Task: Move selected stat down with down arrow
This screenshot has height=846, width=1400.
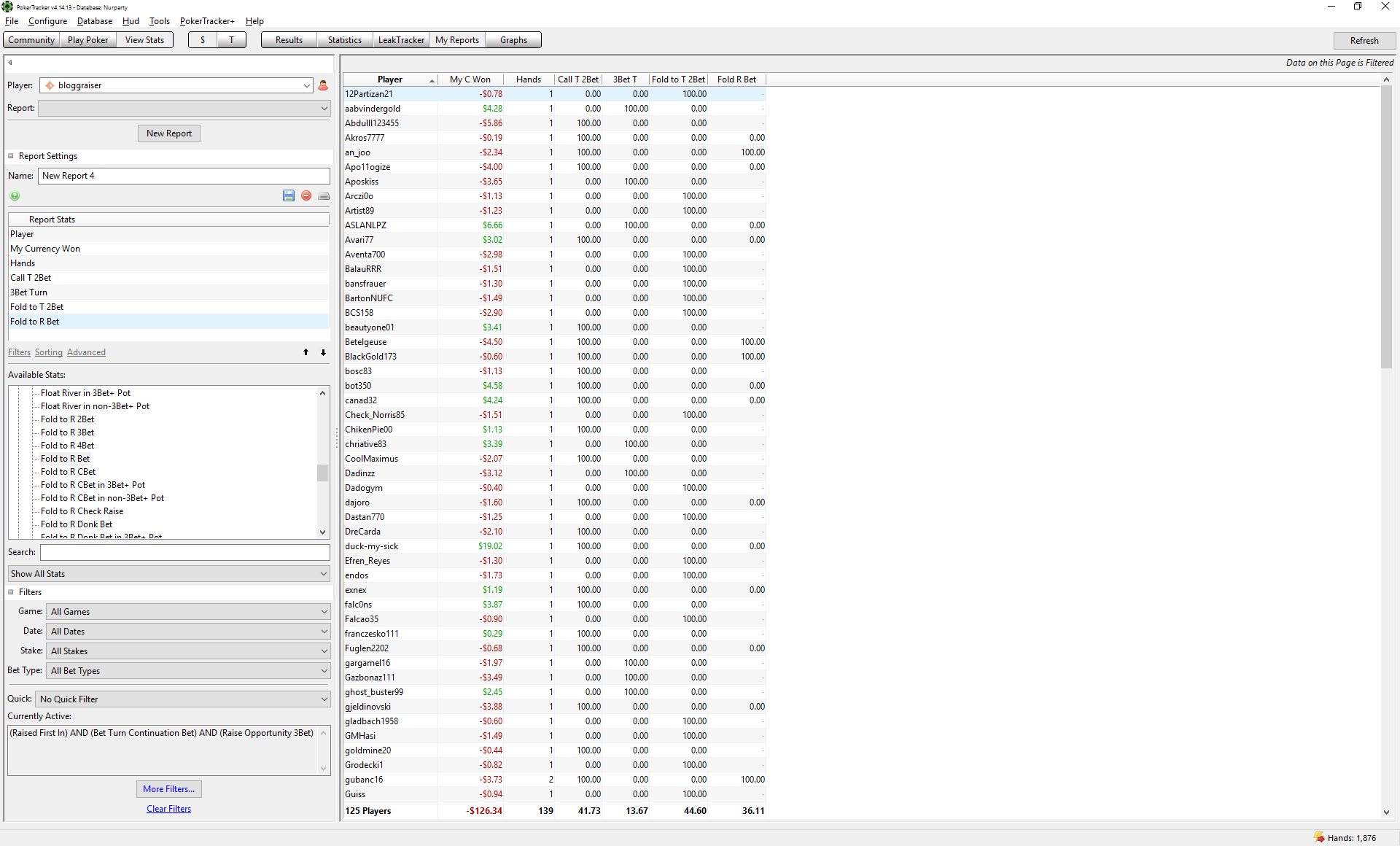Action: pyautogui.click(x=324, y=352)
